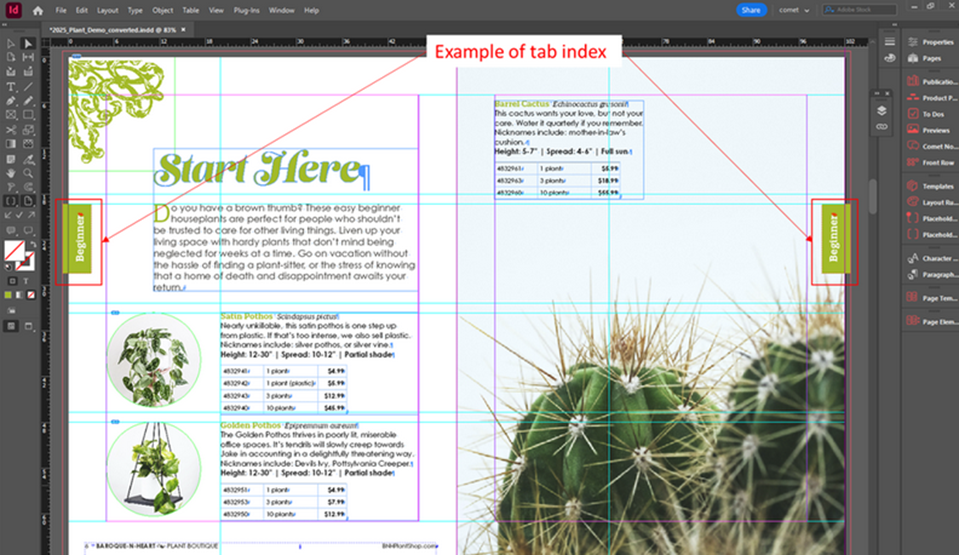Open the Character panel
Image resolution: width=959 pixels, height=555 pixels.
(931, 258)
